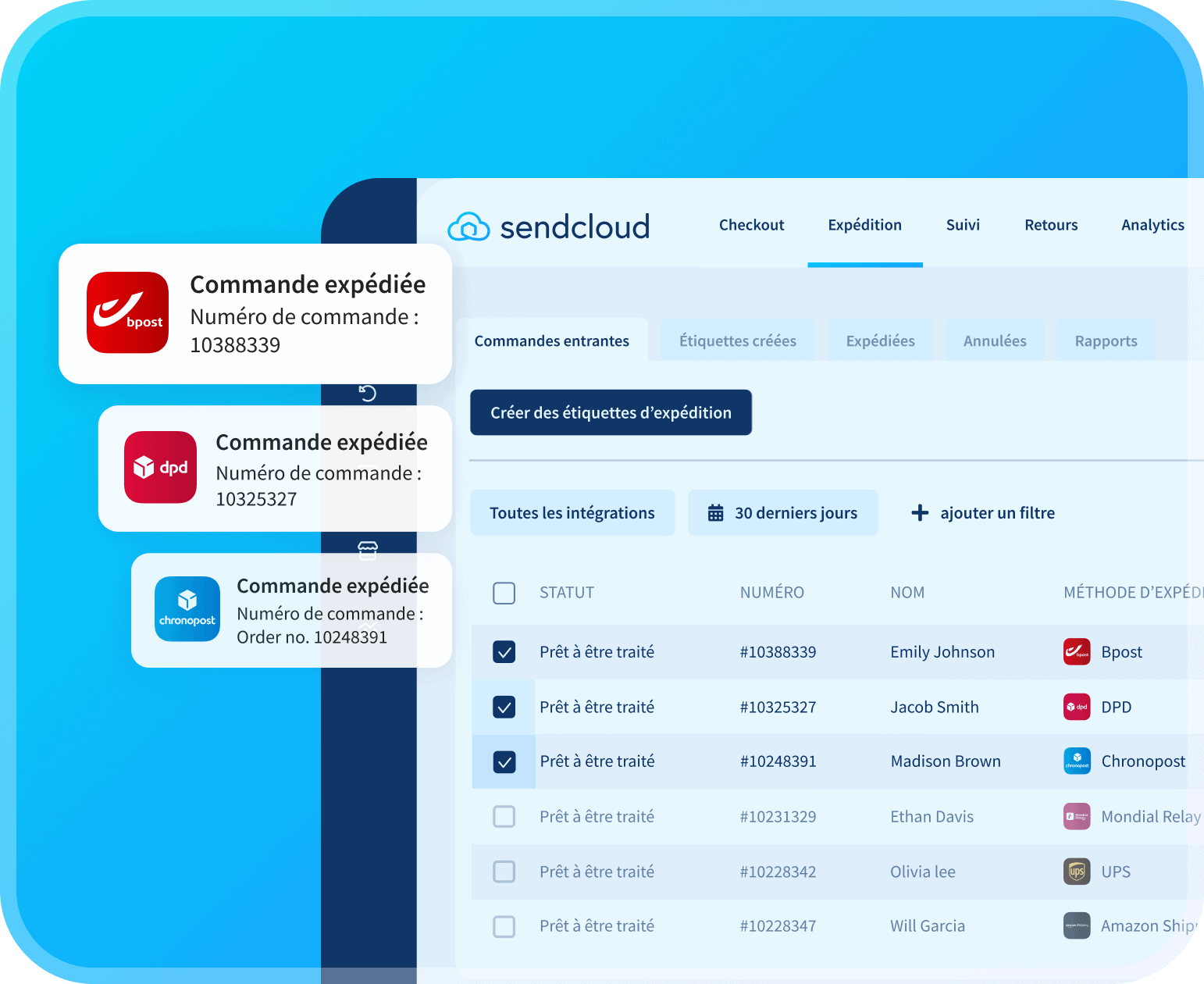Uncheck the checkbox for order #10325327
This screenshot has height=984, width=1204.
coord(504,708)
